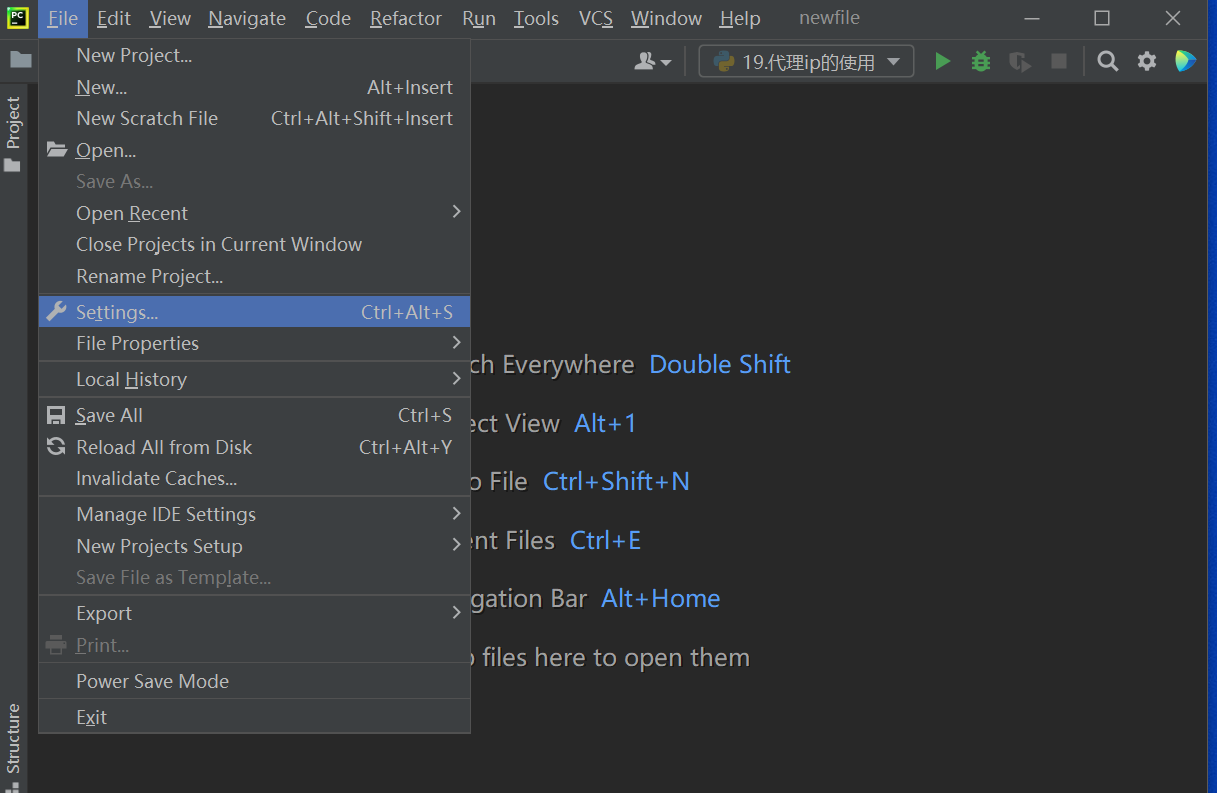Start debugging with the bug icon

[x=981, y=62]
